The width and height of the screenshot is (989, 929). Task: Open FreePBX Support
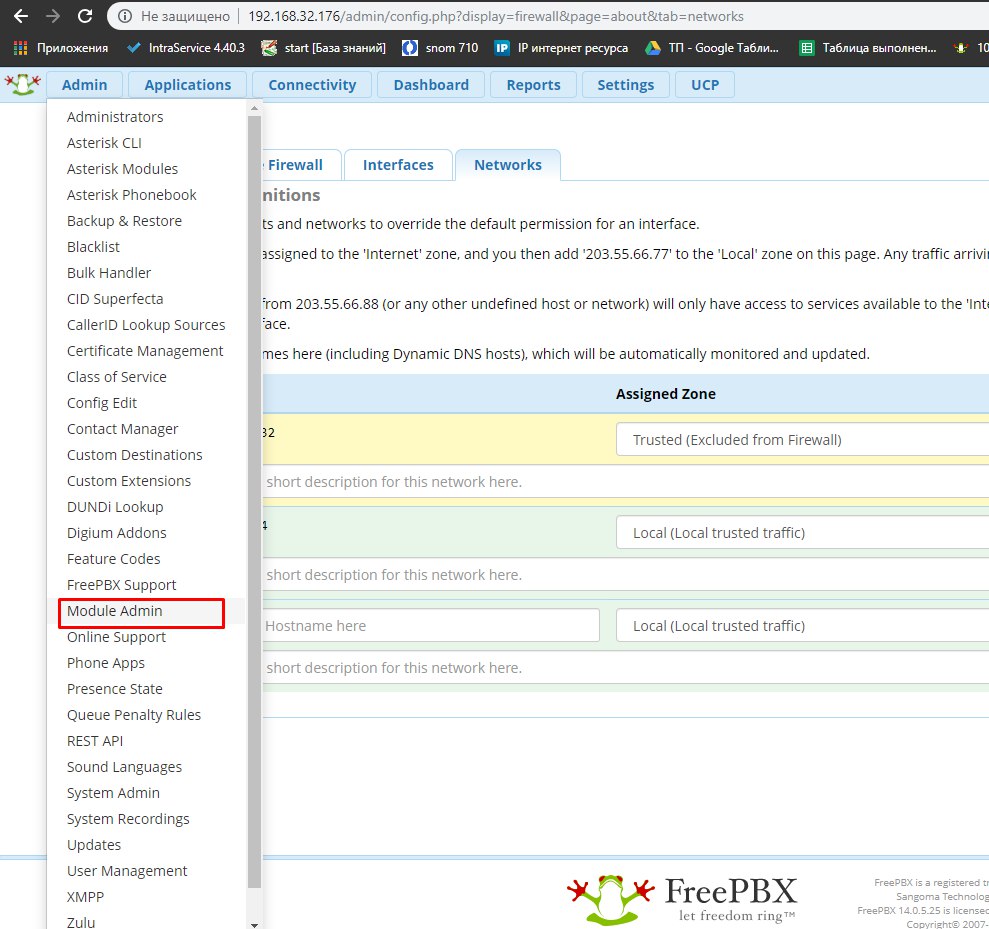click(122, 585)
